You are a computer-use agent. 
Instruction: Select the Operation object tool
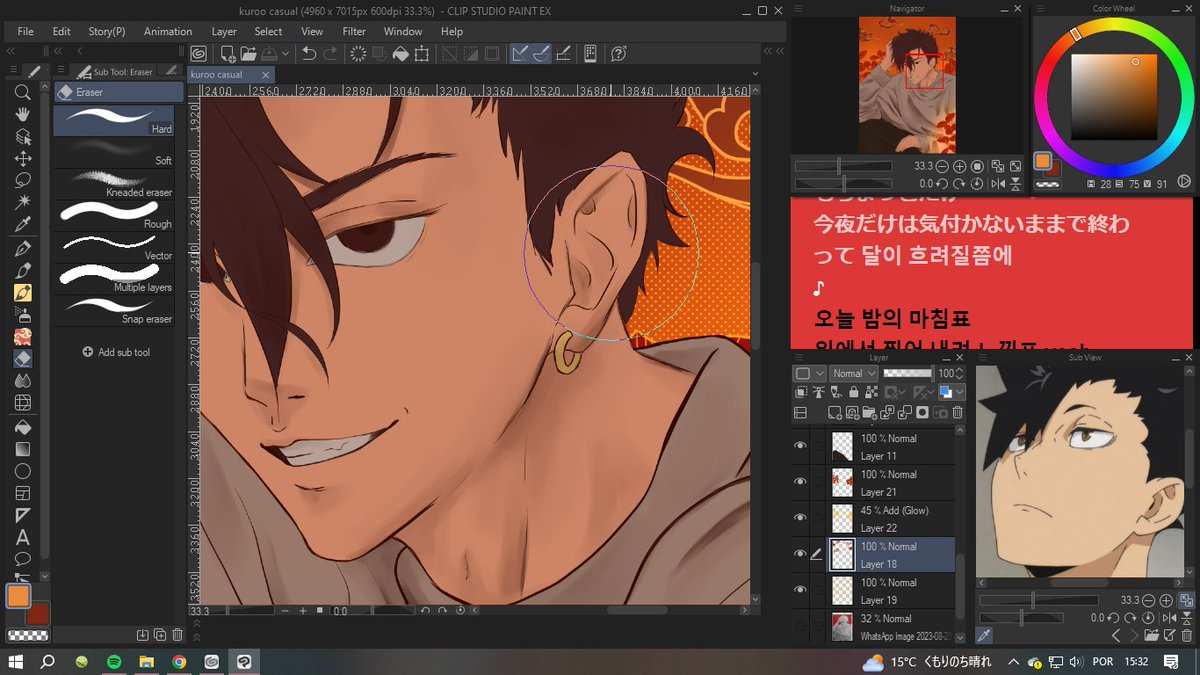click(x=22, y=136)
